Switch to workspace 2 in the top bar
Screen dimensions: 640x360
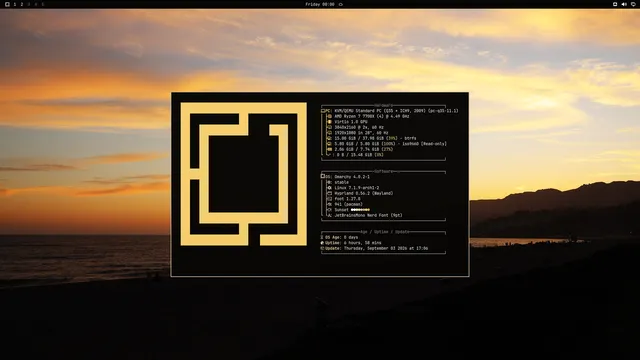(22, 4)
